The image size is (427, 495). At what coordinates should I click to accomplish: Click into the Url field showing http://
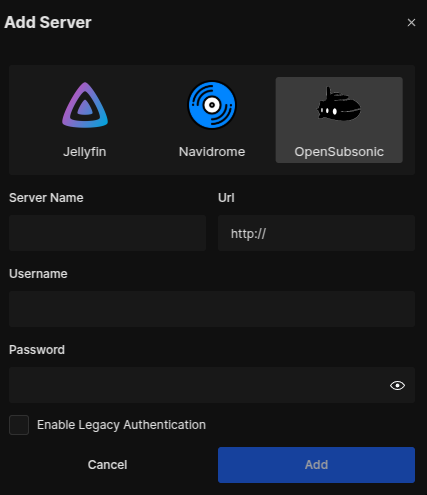pyautogui.click(x=316, y=233)
